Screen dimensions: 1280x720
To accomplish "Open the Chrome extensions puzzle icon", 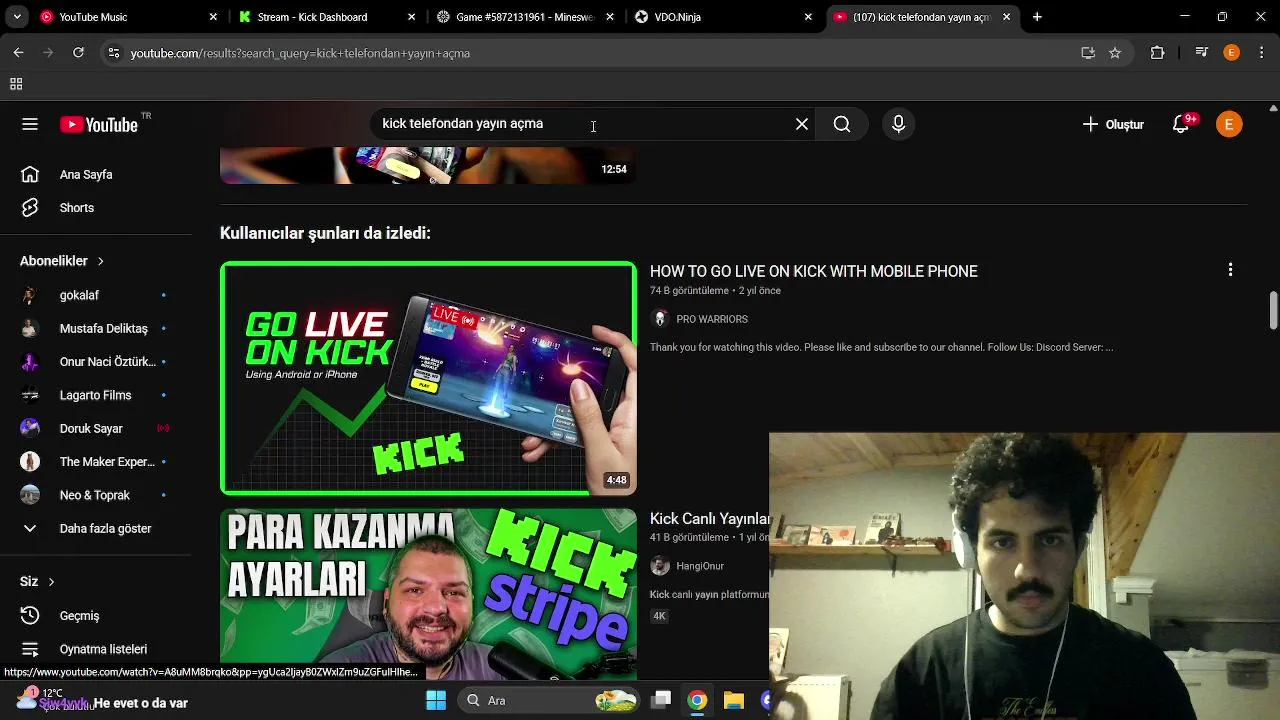I will [1157, 53].
